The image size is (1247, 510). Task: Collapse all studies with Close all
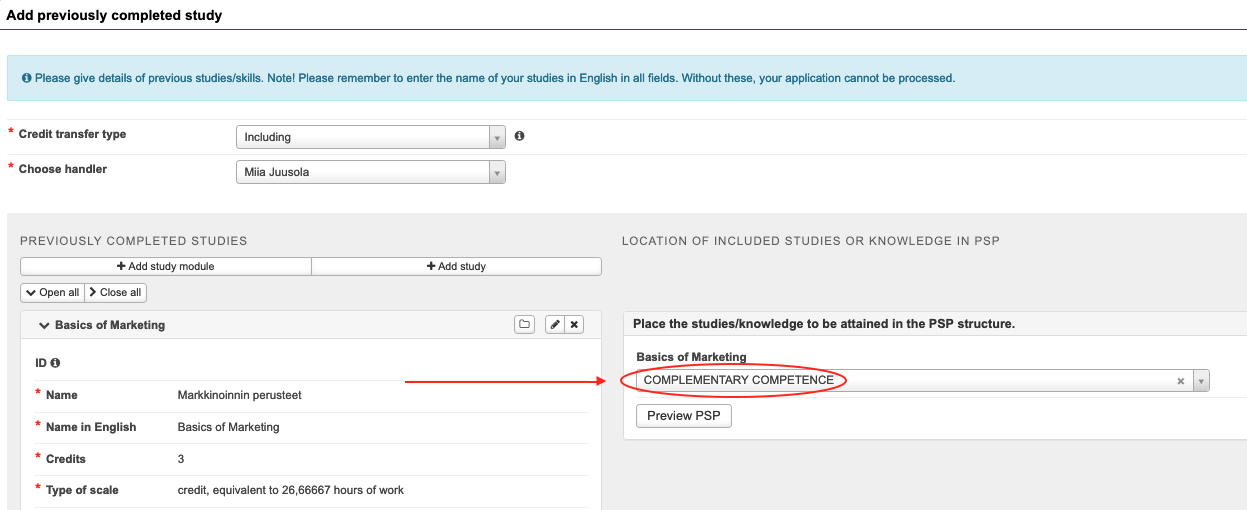tap(115, 292)
